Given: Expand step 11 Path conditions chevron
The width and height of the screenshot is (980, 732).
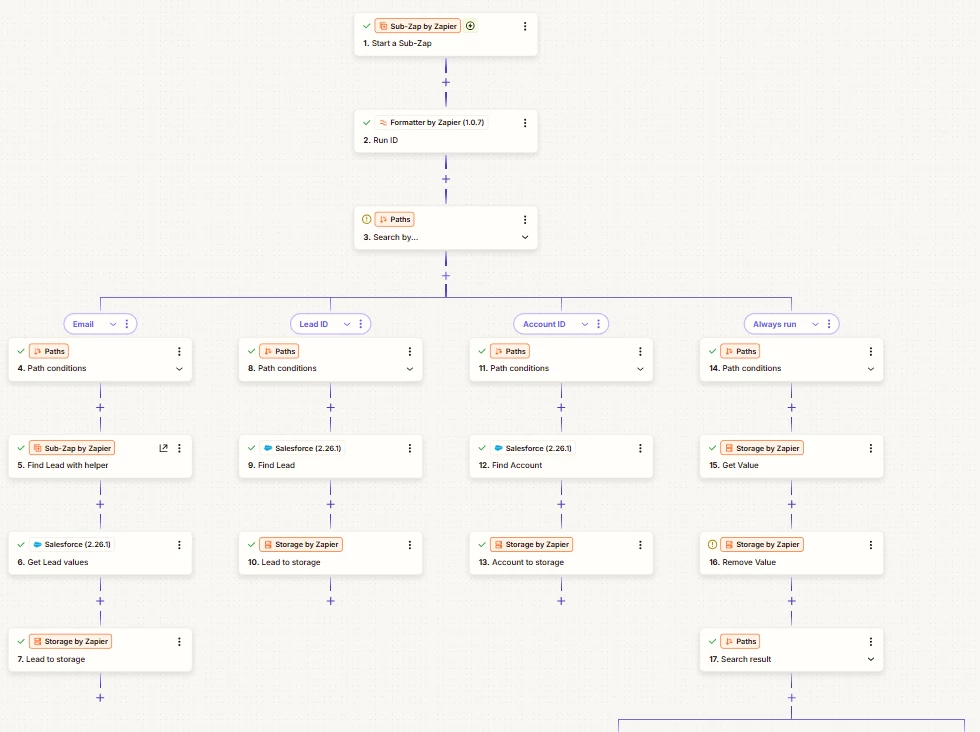Looking at the screenshot, I should [x=640, y=369].
